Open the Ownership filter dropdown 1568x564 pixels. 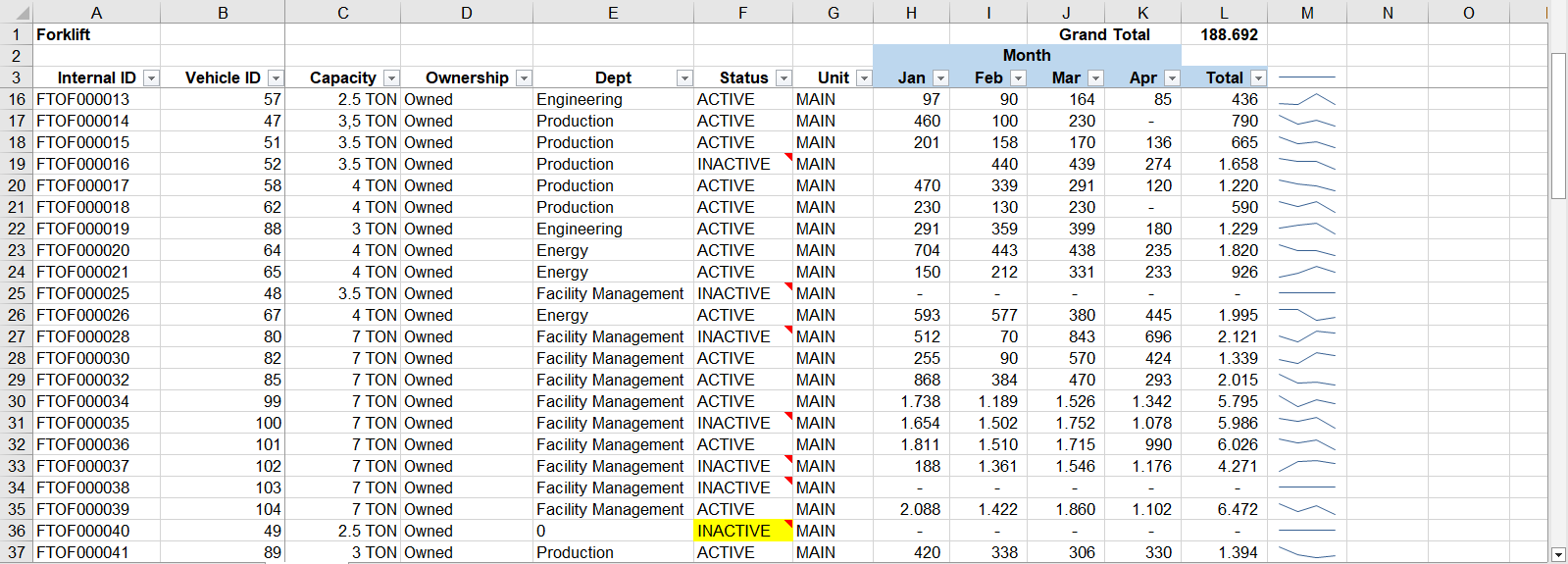(x=524, y=78)
